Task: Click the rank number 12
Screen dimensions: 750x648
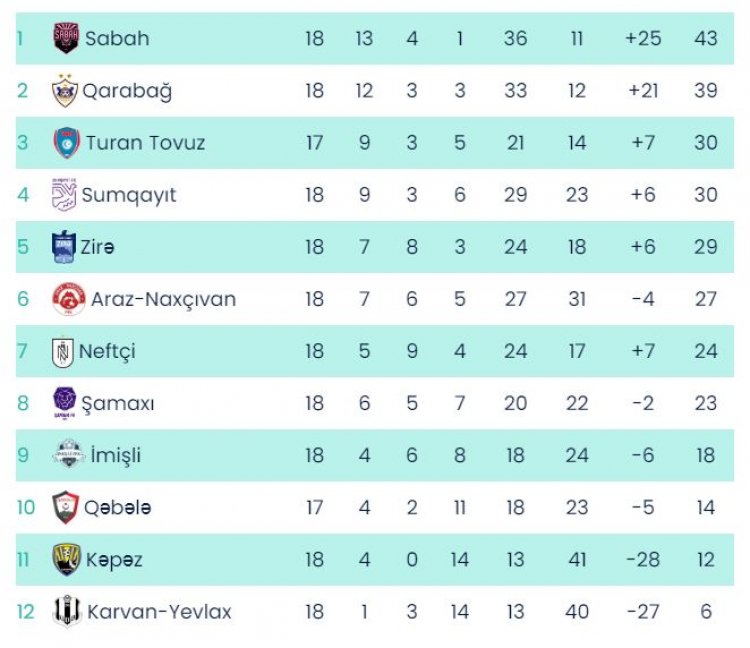Action: 25,611
